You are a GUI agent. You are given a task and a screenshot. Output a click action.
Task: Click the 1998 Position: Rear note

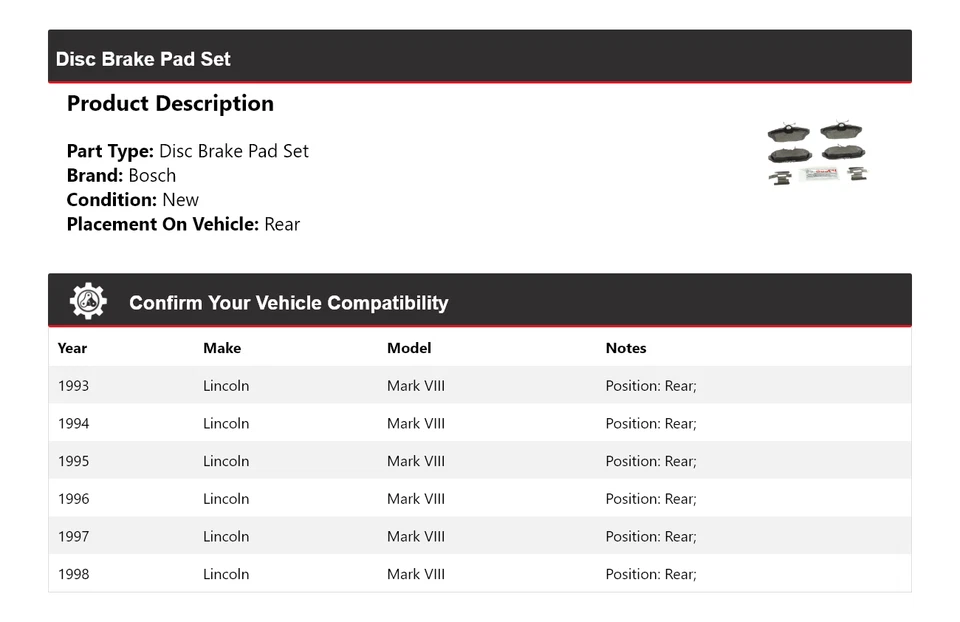(x=651, y=574)
